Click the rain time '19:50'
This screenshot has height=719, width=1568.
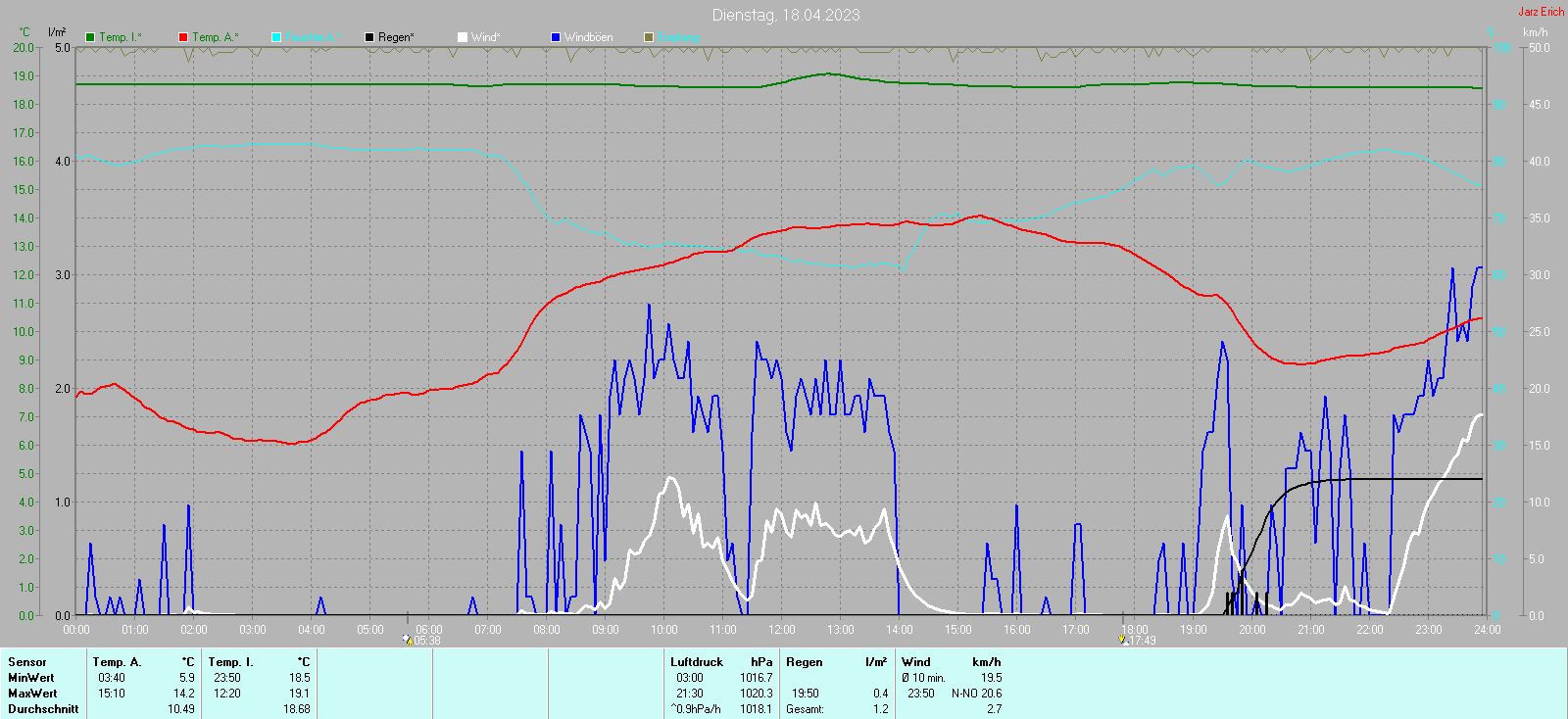[x=806, y=694]
